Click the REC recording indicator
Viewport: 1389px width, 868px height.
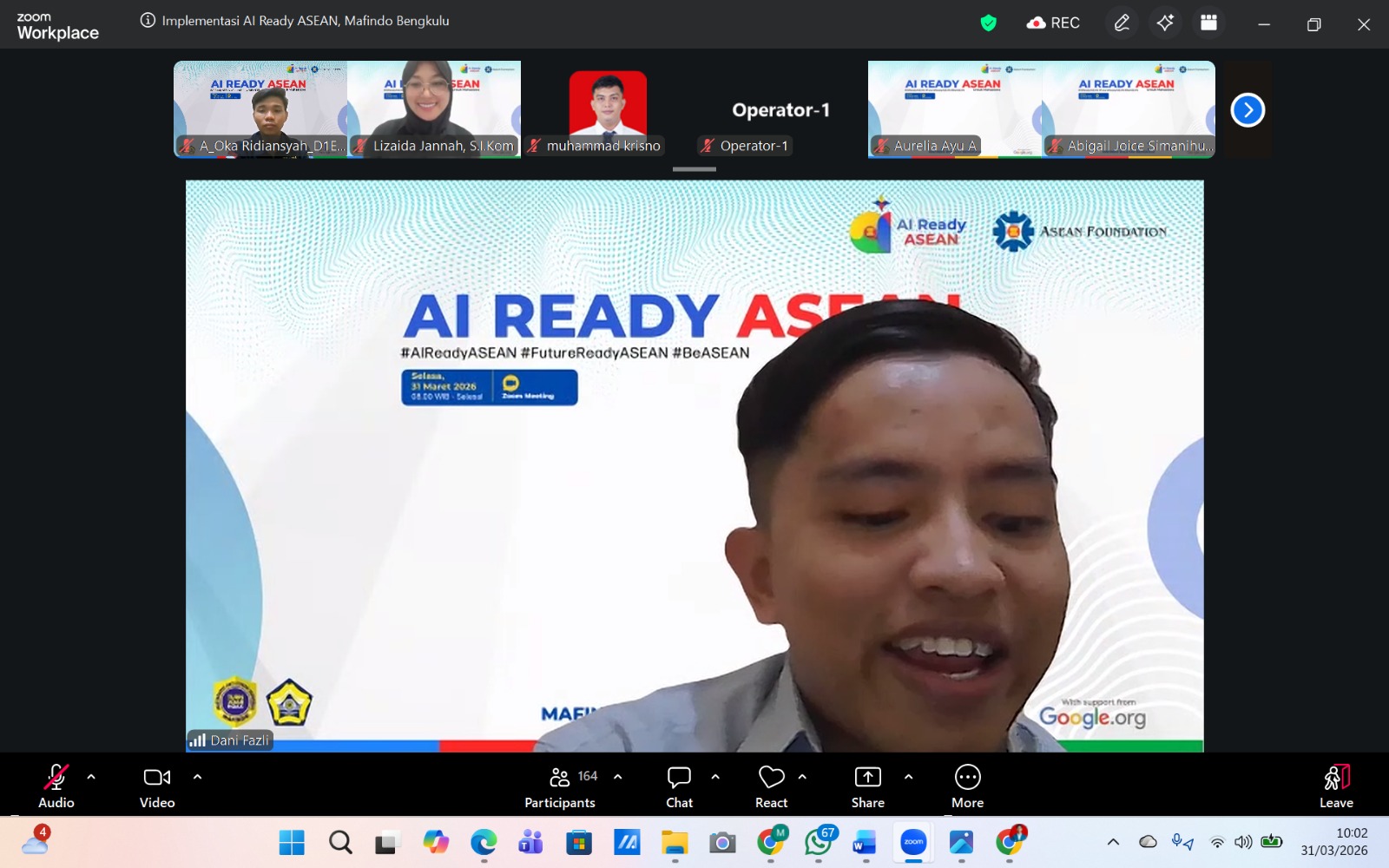pos(1053,23)
